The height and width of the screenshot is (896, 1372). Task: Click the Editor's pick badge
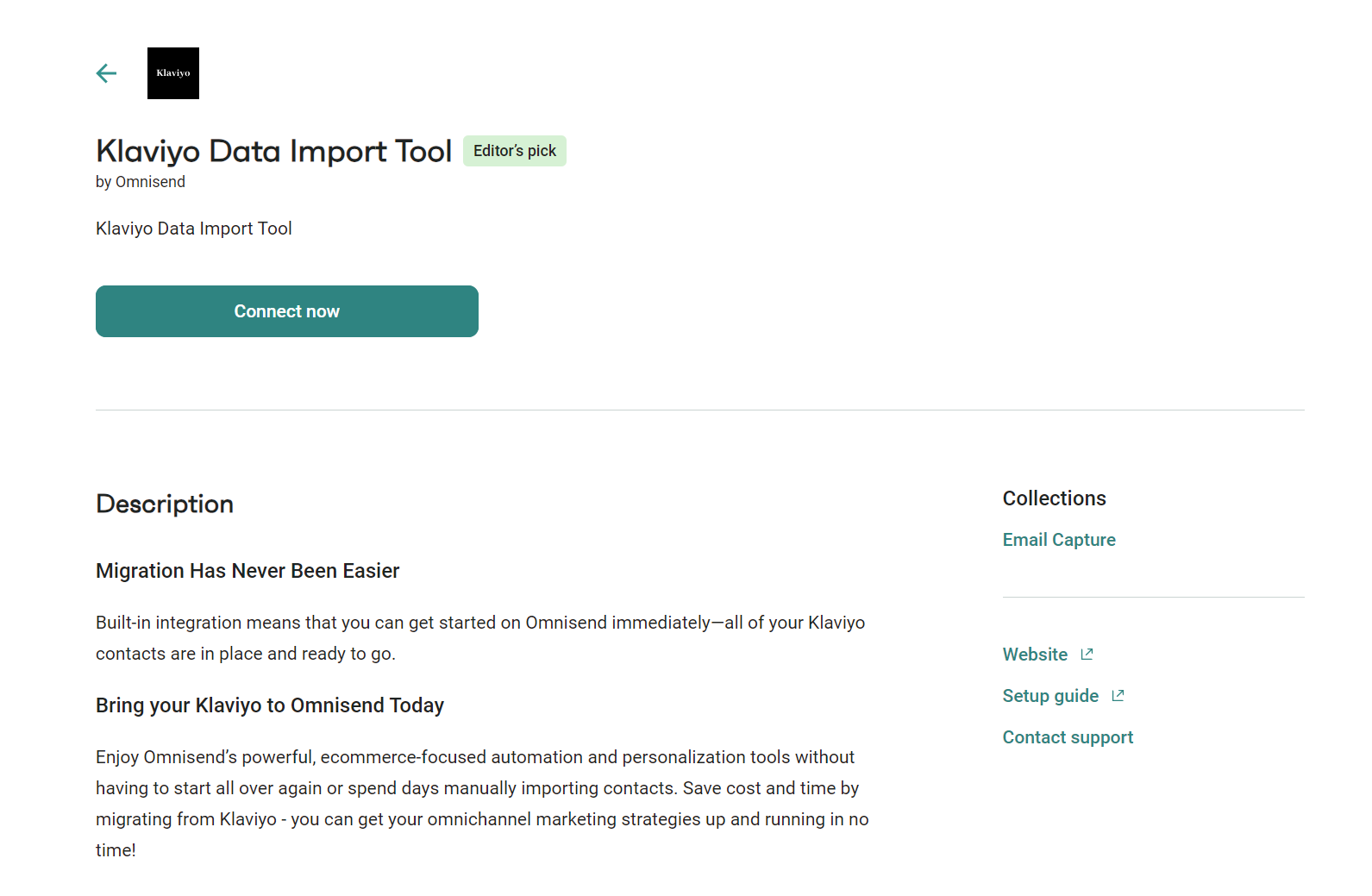click(x=515, y=151)
